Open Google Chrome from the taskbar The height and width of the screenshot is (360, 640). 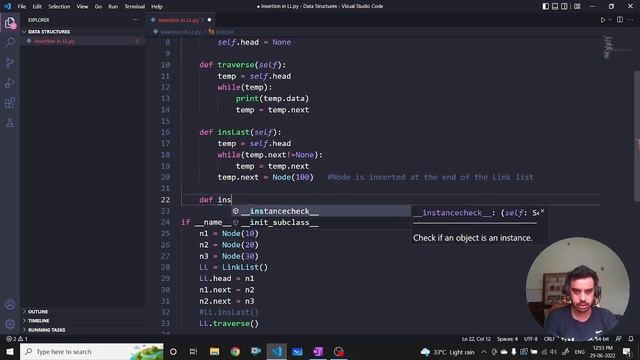(235, 351)
